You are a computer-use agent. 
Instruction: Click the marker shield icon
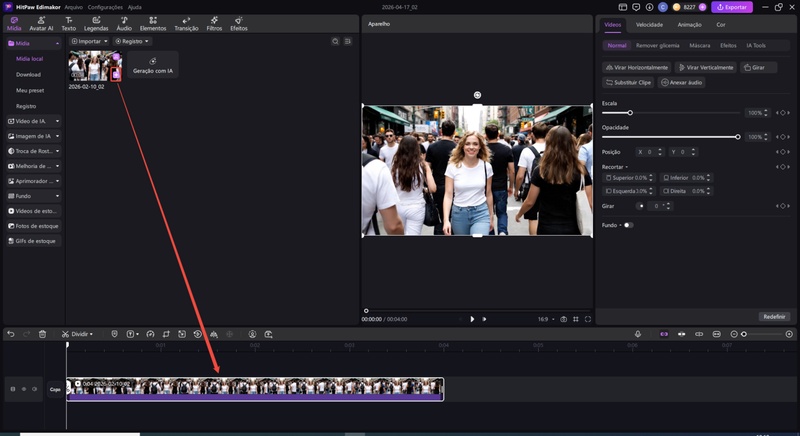114,334
